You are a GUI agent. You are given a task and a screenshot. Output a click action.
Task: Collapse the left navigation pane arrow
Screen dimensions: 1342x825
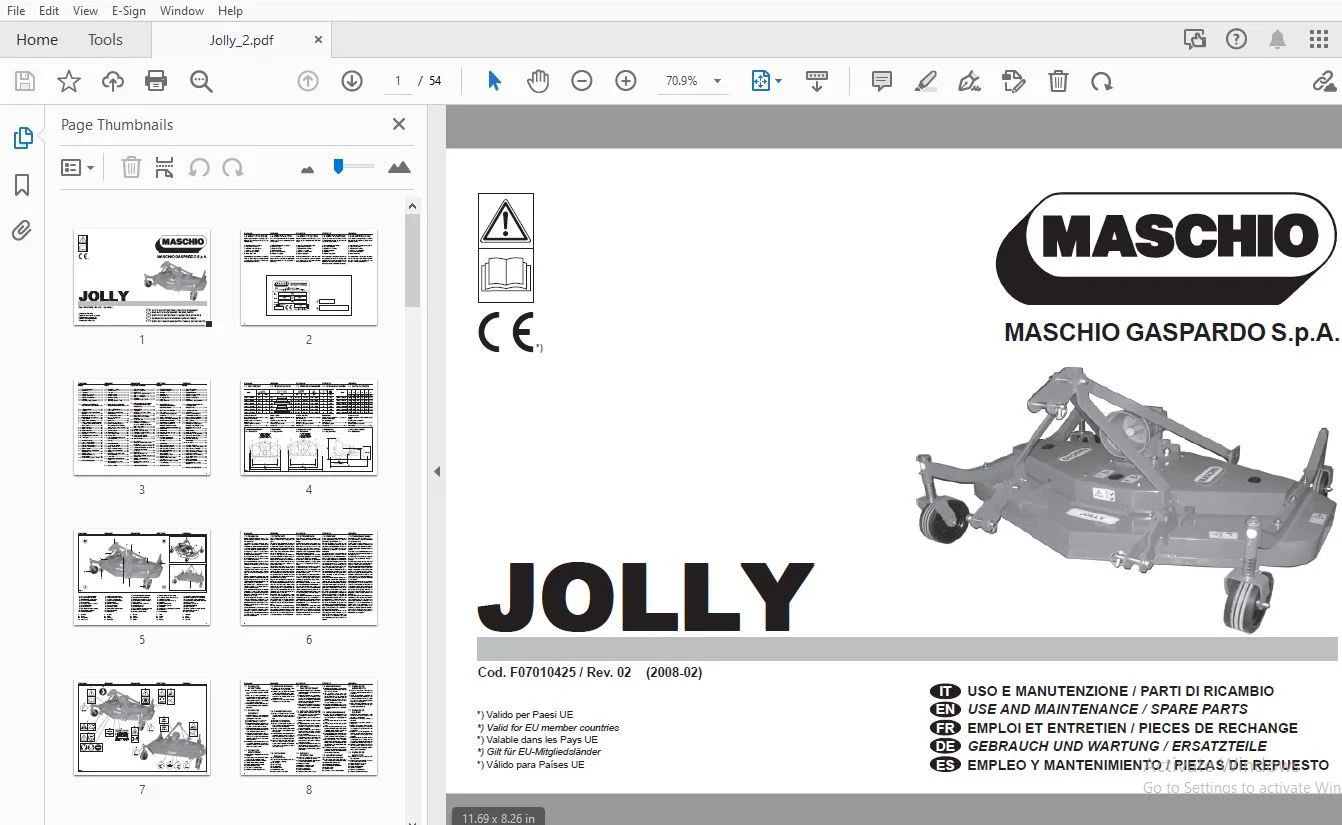point(436,471)
